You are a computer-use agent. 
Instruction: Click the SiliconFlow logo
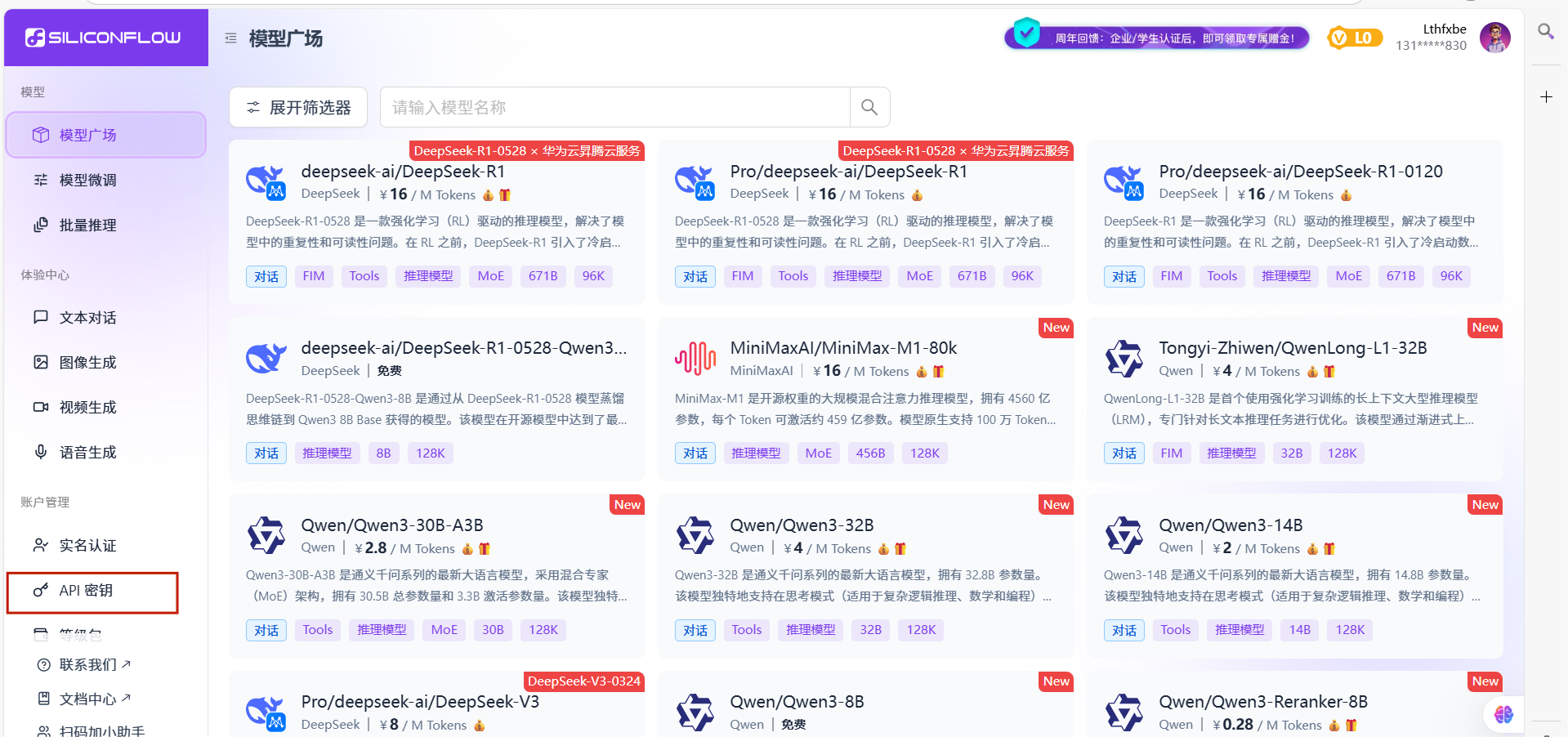tap(103, 38)
